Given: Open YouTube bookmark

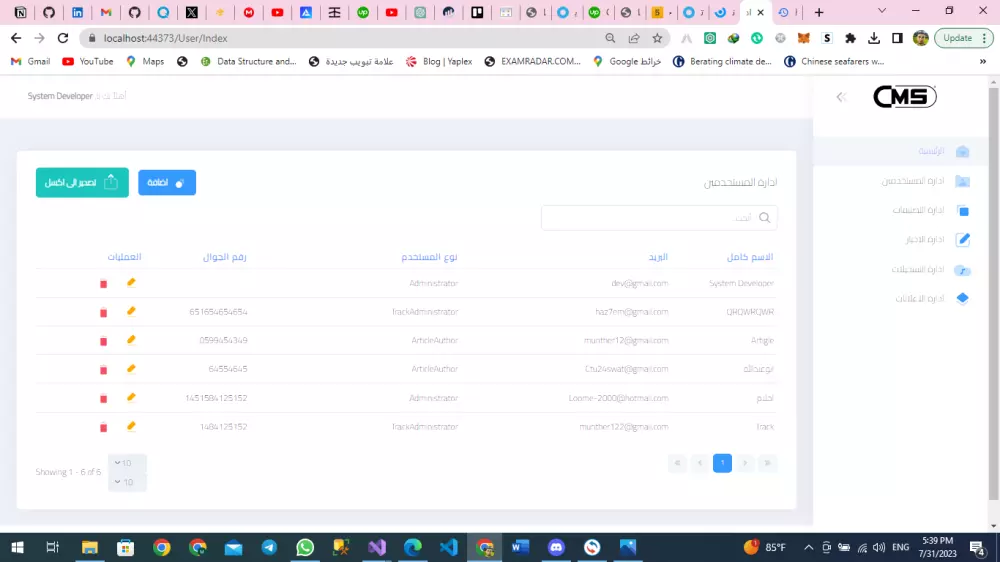Looking at the screenshot, I should pyautogui.click(x=88, y=62).
